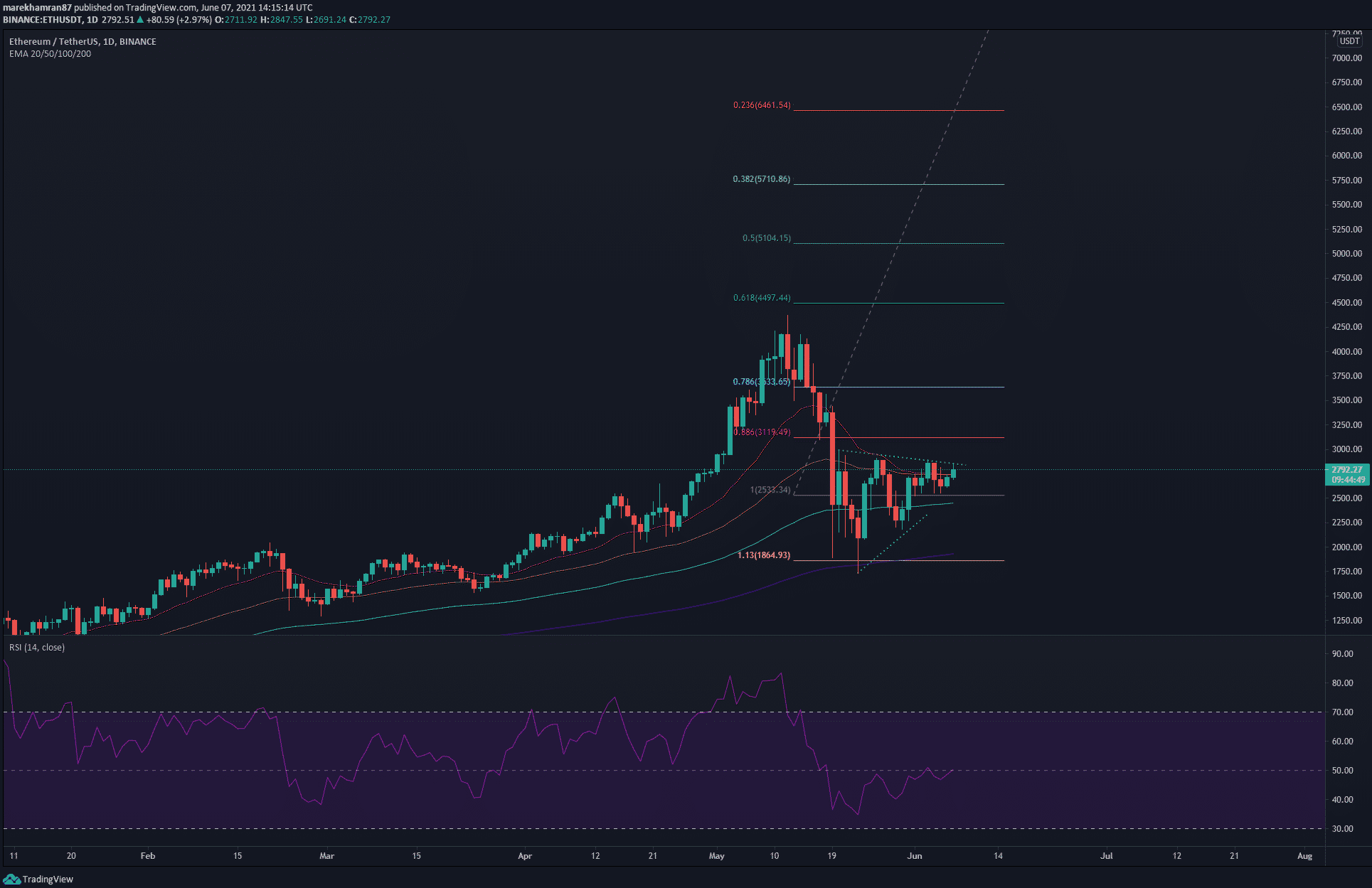Click the EMA 20/50/100/200 indicator label
This screenshot has height=888, width=1372.
coord(50,54)
